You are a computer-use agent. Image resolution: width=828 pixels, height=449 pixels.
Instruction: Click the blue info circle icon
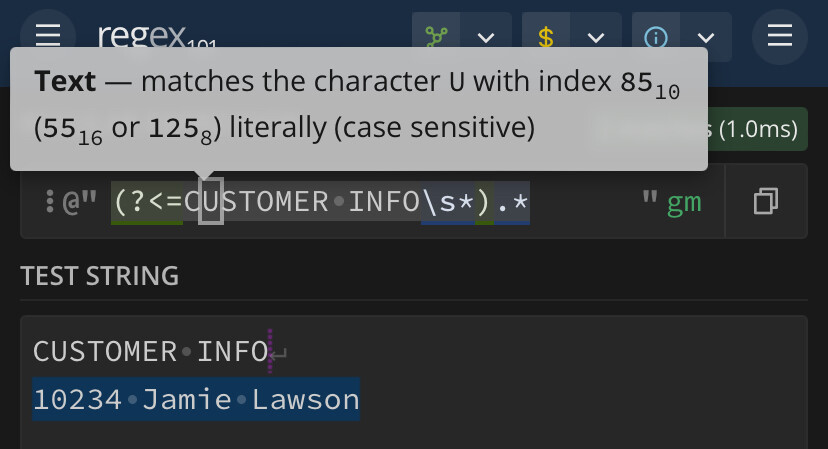656,37
